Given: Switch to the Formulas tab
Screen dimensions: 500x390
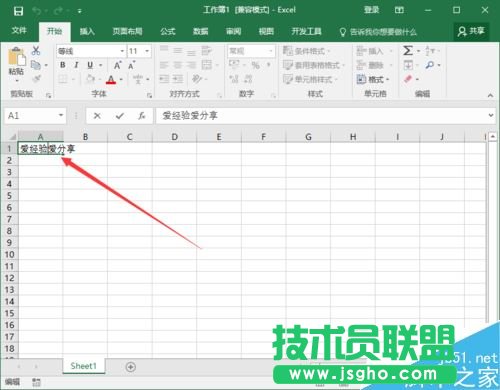Looking at the screenshot, I should tap(168, 32).
